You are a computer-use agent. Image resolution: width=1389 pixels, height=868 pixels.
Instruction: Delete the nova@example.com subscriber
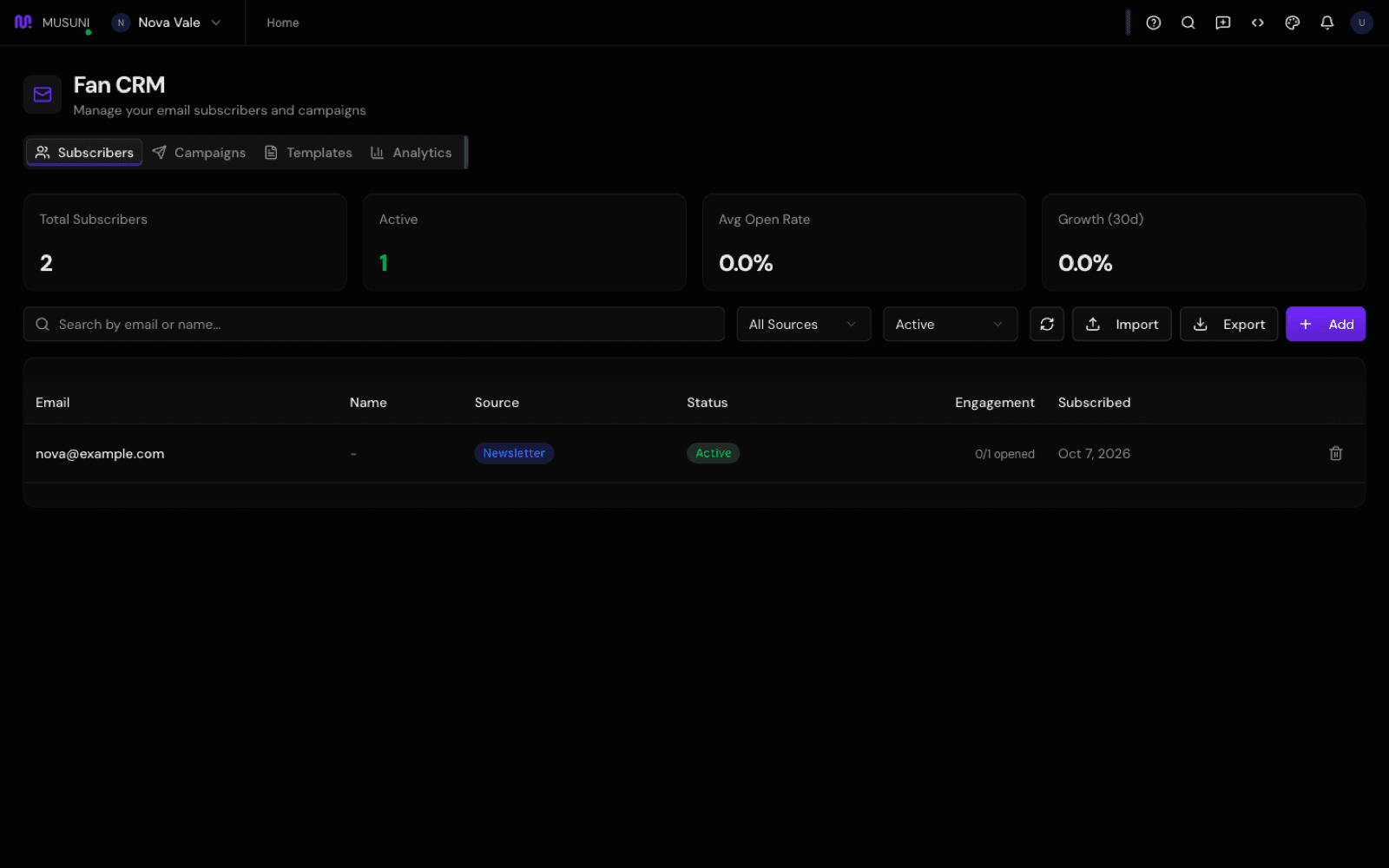(x=1336, y=453)
